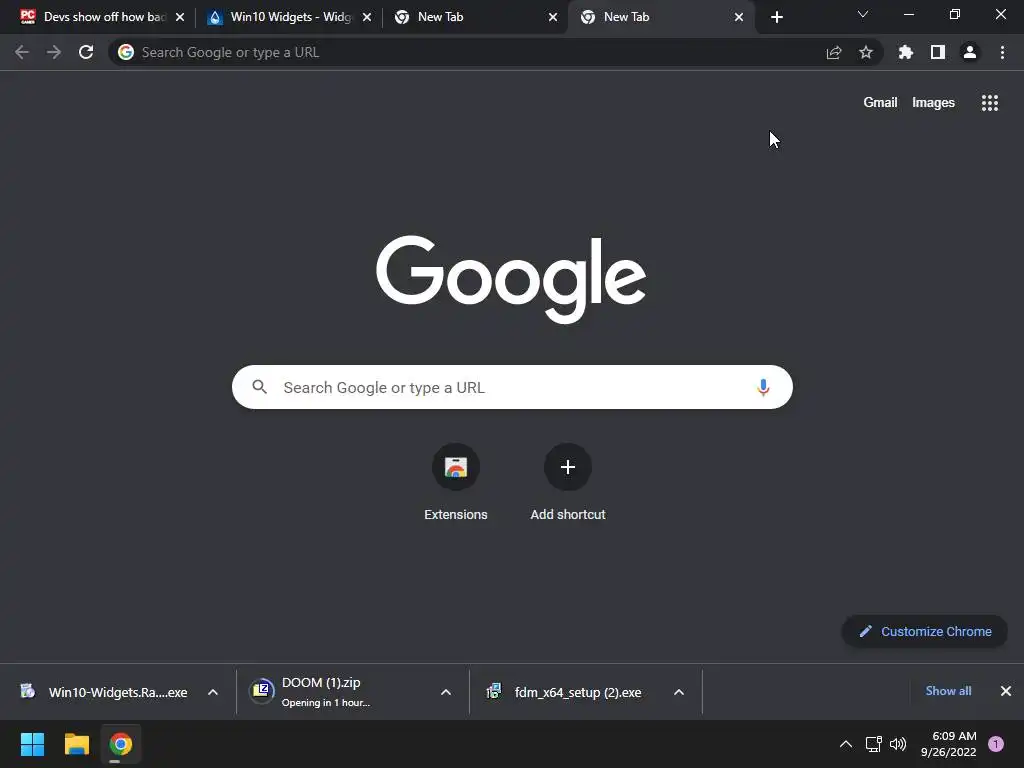Open Google Images link

[933, 103]
